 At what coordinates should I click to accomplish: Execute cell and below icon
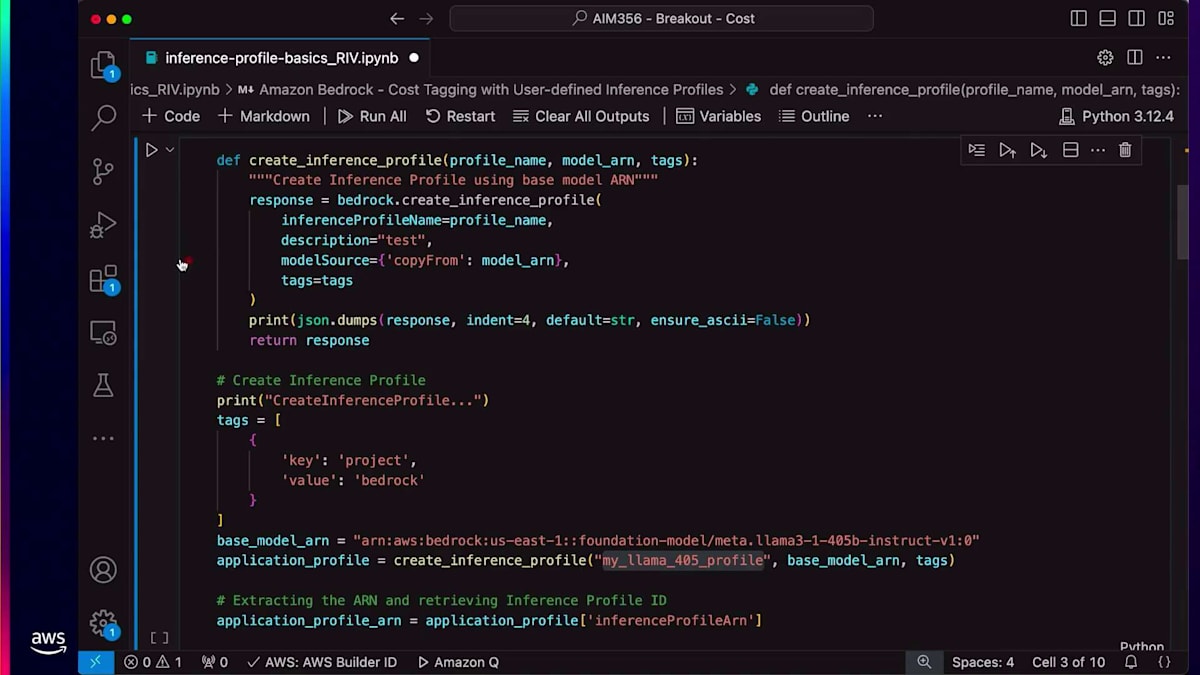coord(1039,150)
